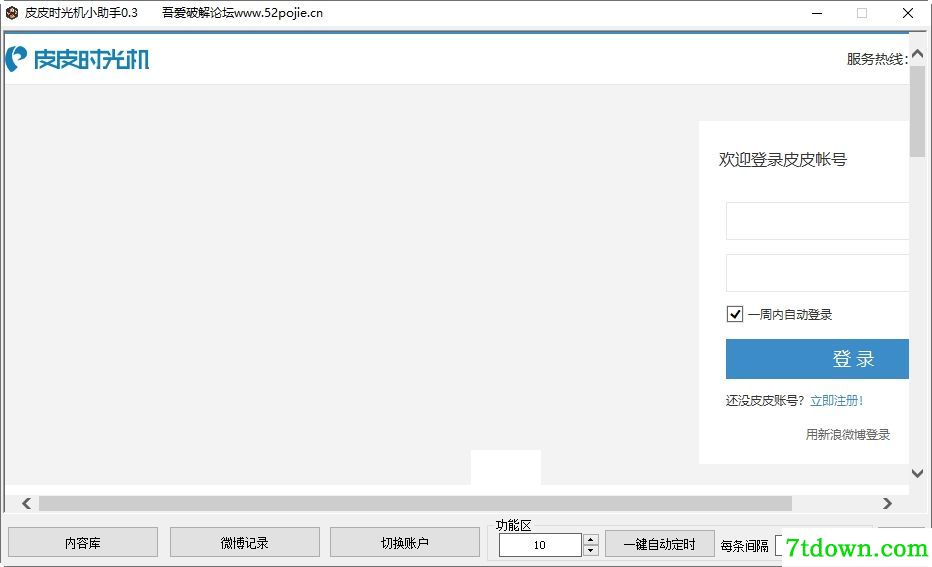This screenshot has width=932, height=567.
Task: Click 切换账户 button
Action: point(405,543)
